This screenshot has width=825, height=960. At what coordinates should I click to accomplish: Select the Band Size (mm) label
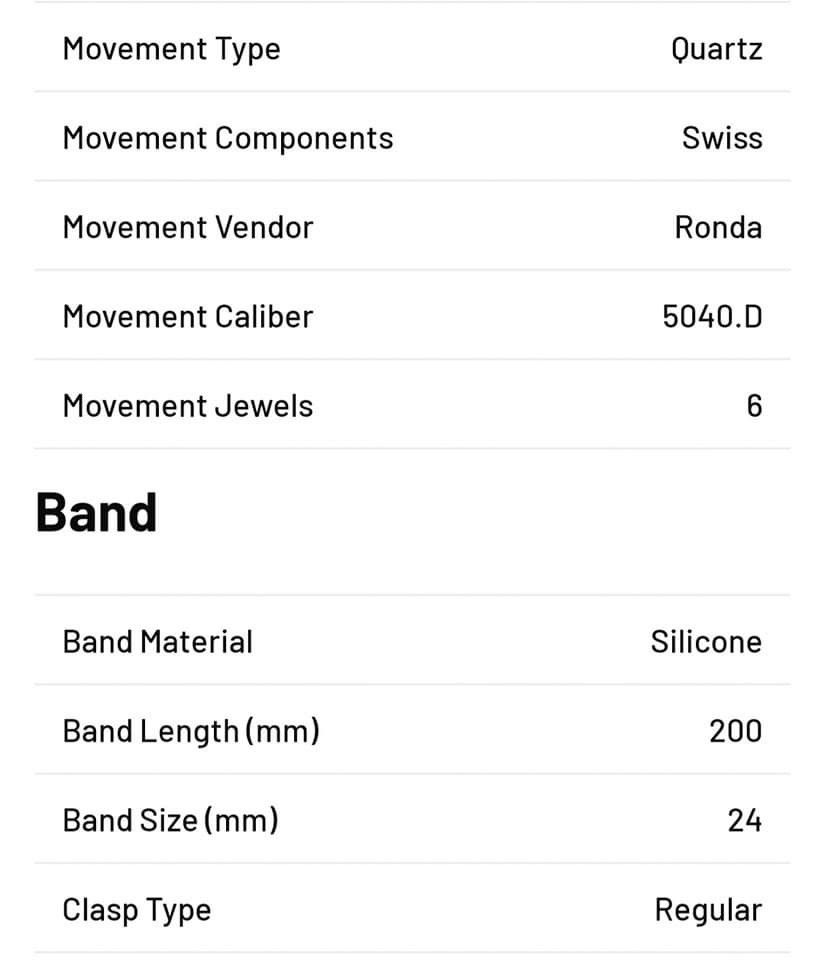pos(170,821)
